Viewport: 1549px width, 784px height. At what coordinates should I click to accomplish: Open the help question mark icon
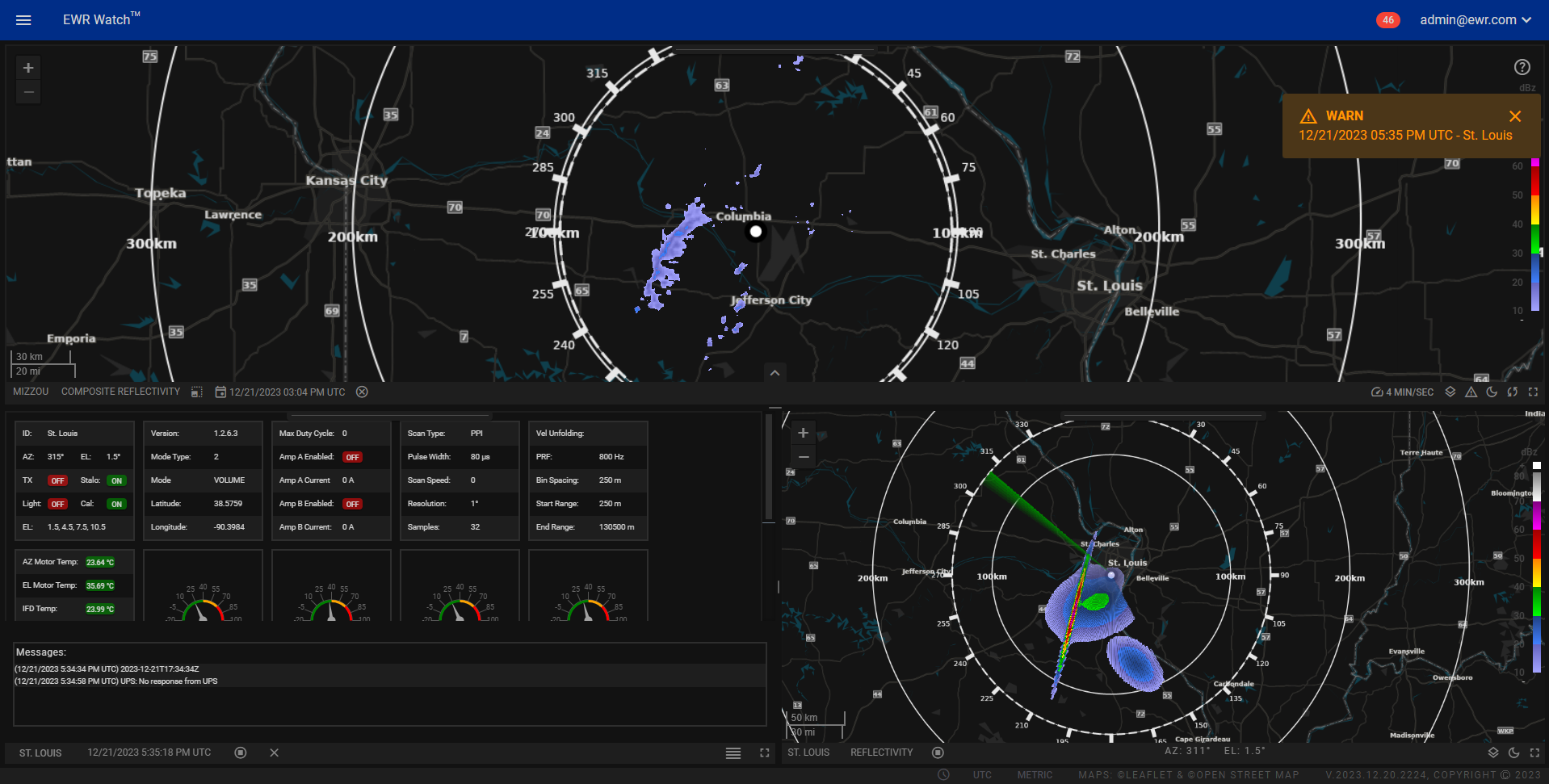pyautogui.click(x=1522, y=67)
